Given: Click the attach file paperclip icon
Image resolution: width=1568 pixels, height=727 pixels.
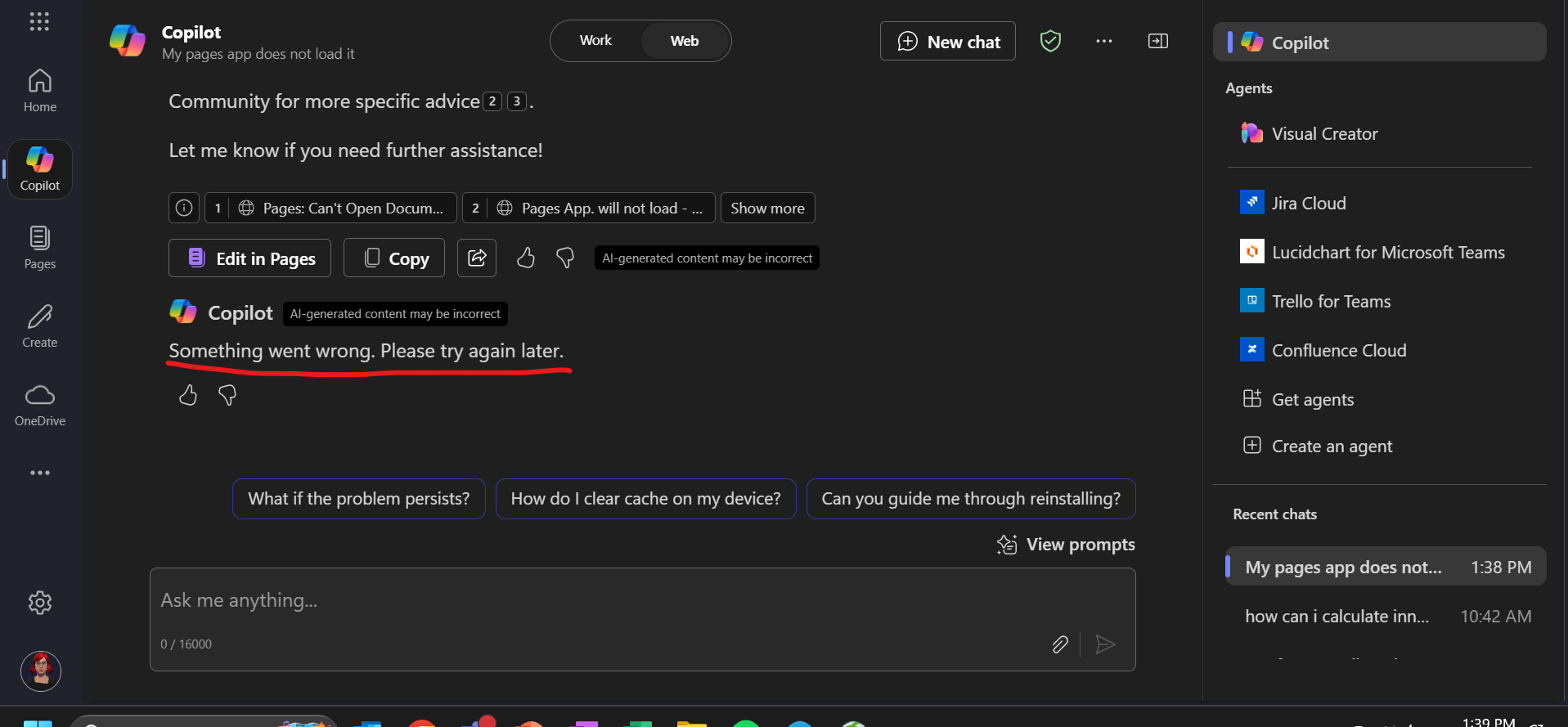Looking at the screenshot, I should (1060, 644).
